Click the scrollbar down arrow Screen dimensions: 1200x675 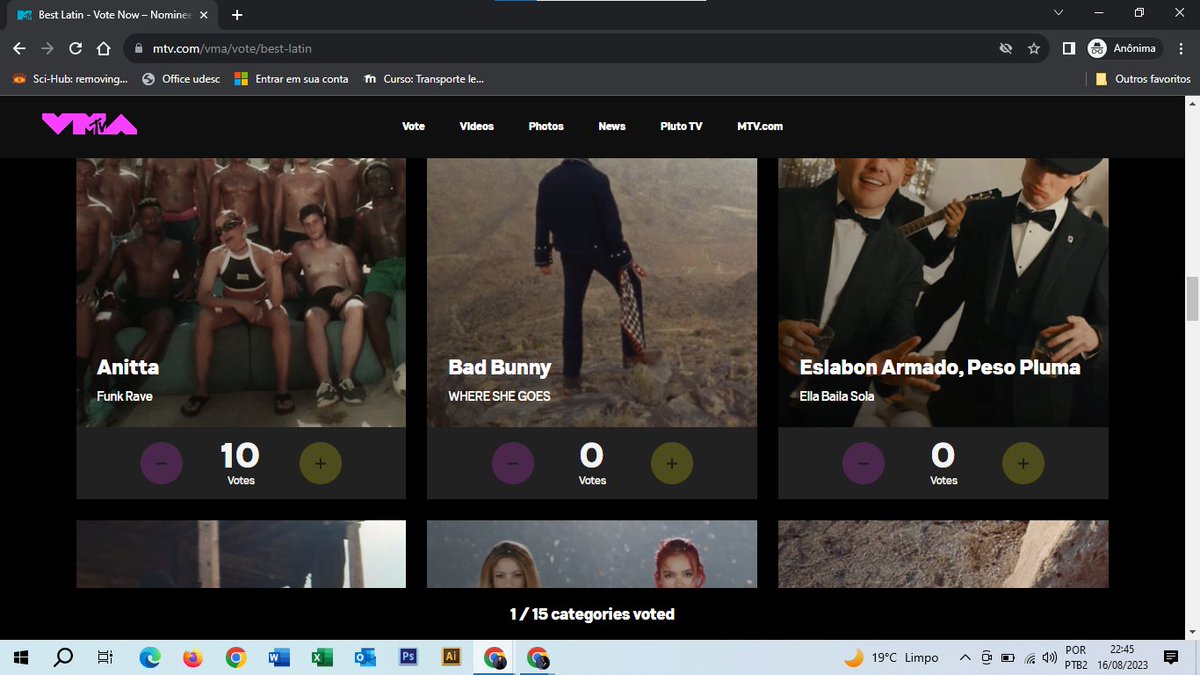click(1191, 631)
